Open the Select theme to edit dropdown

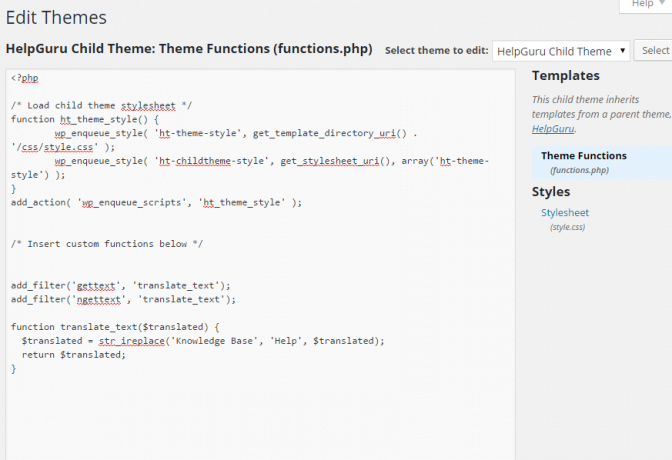[561, 51]
